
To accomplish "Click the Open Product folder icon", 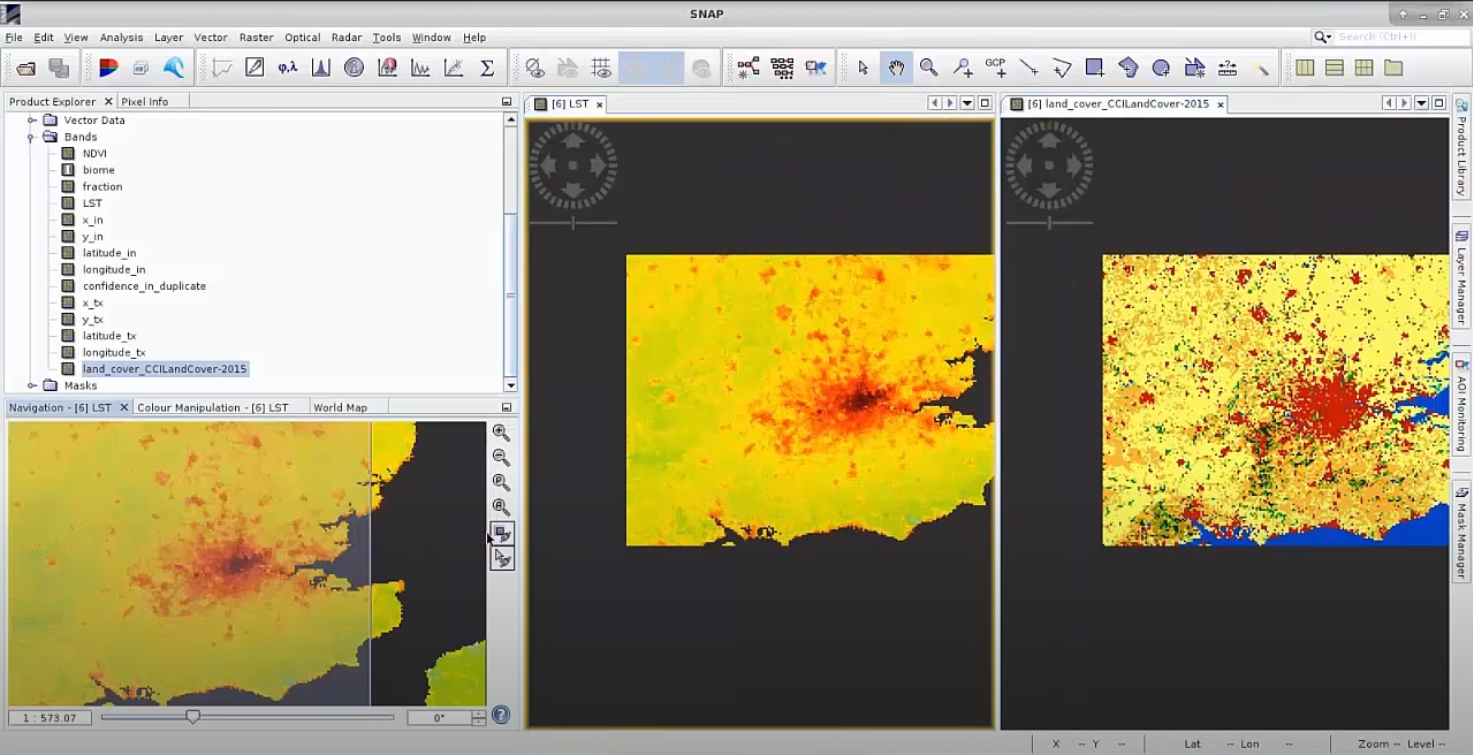I will [x=26, y=68].
